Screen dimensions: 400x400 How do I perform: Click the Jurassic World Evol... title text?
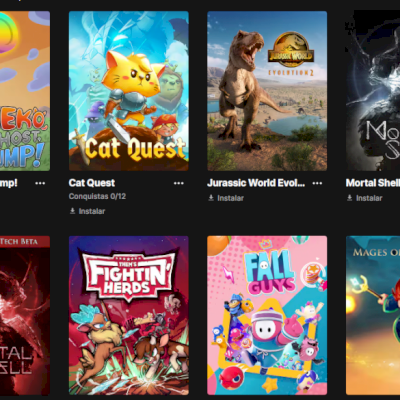256,183
